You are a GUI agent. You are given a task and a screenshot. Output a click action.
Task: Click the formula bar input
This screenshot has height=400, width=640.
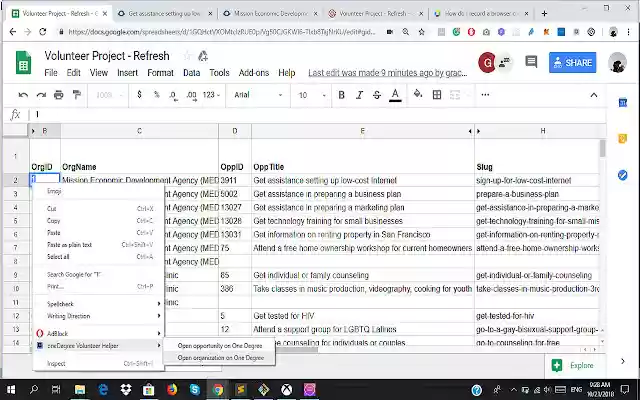(318, 115)
